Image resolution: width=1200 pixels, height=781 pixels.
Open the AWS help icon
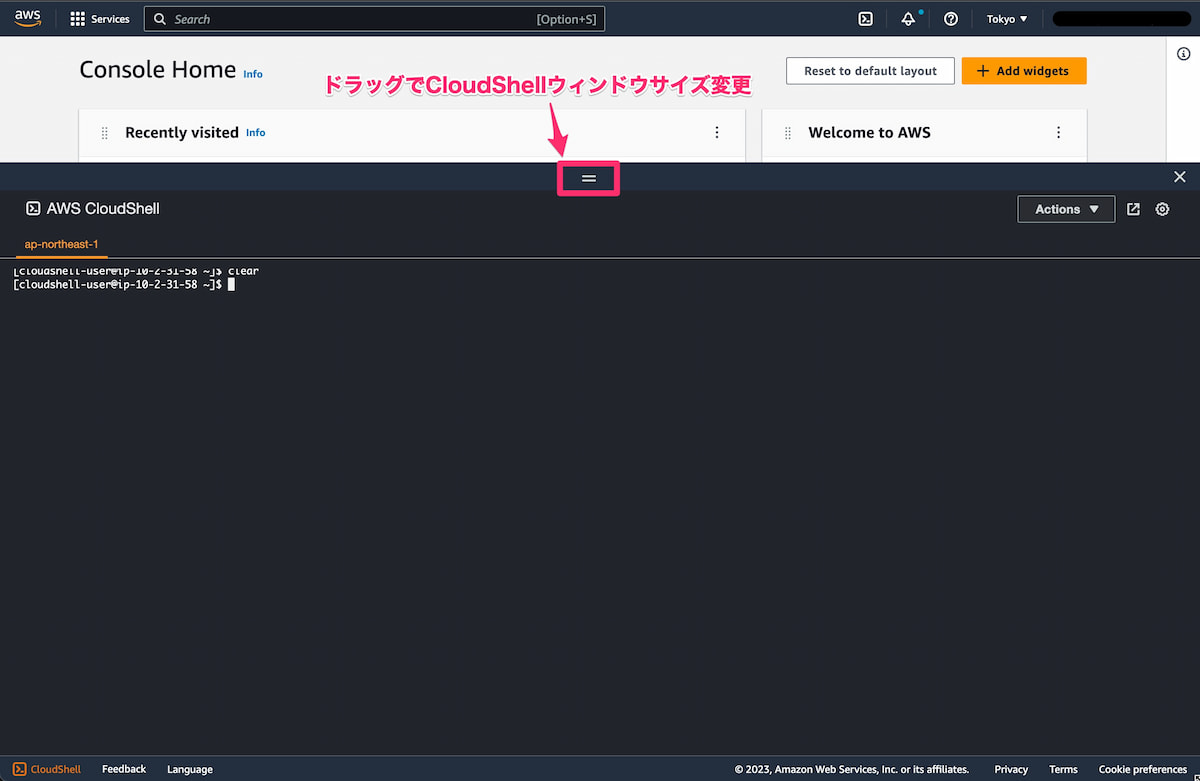click(x=950, y=18)
